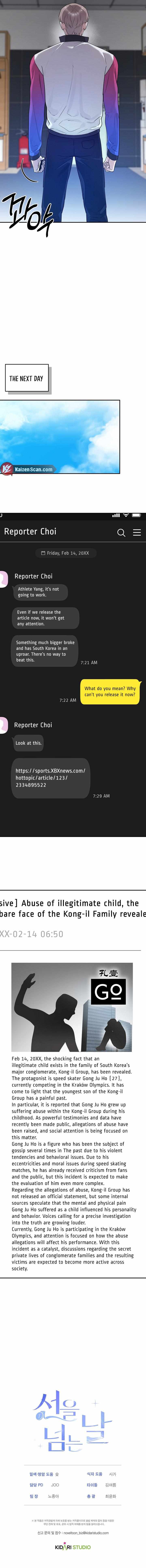The width and height of the screenshot is (146, 1568).
Task: Click the 'Reporter Choi' chat title
Action: [30, 531]
